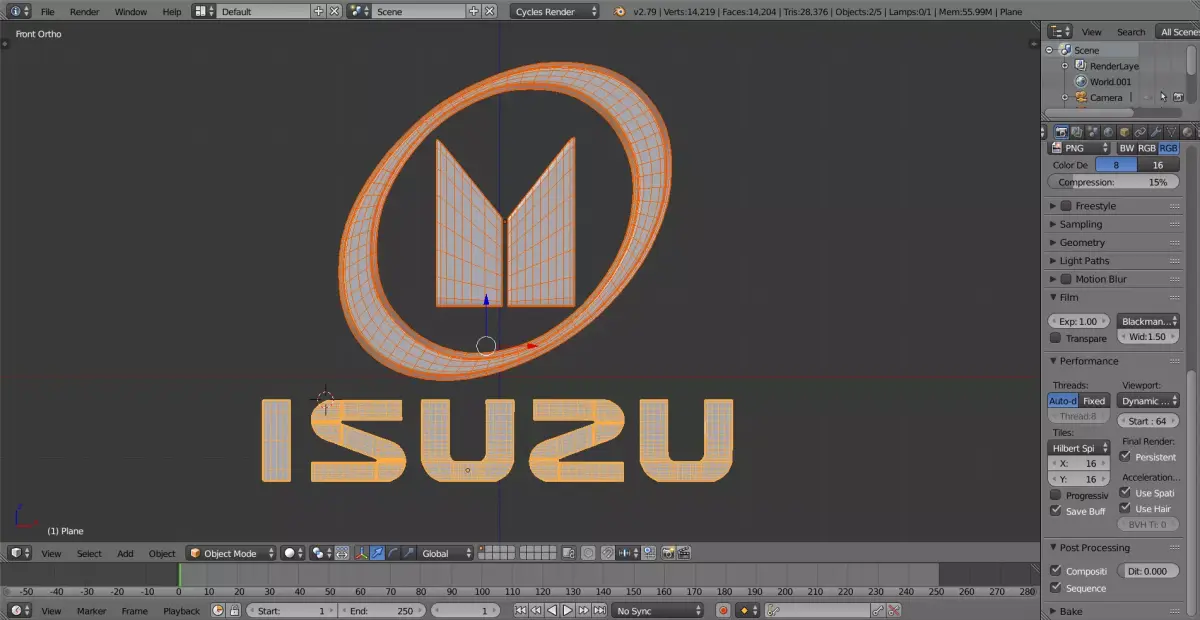Screen dimensions: 1200x620
Task: Open the Scene properties tab icon
Action: click(1093, 131)
